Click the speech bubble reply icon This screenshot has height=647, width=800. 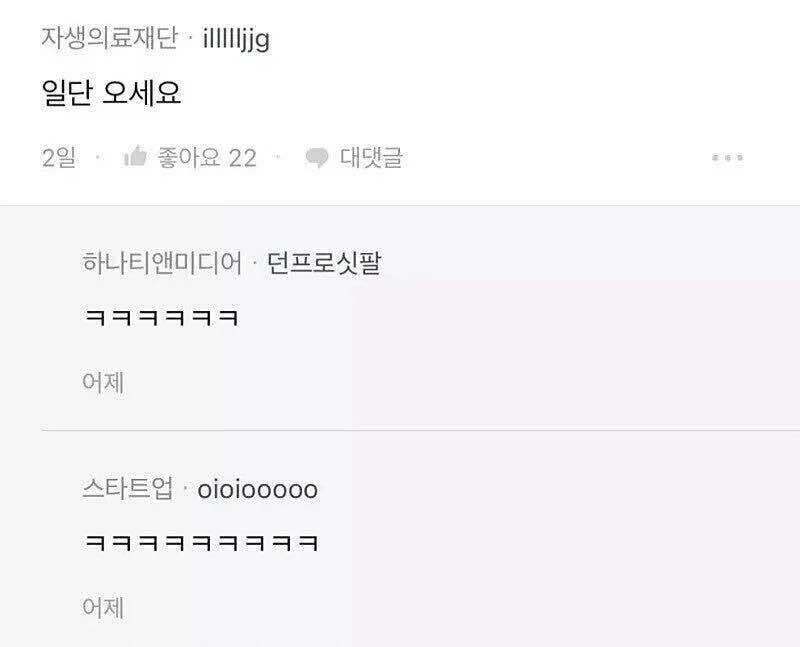pos(317,157)
